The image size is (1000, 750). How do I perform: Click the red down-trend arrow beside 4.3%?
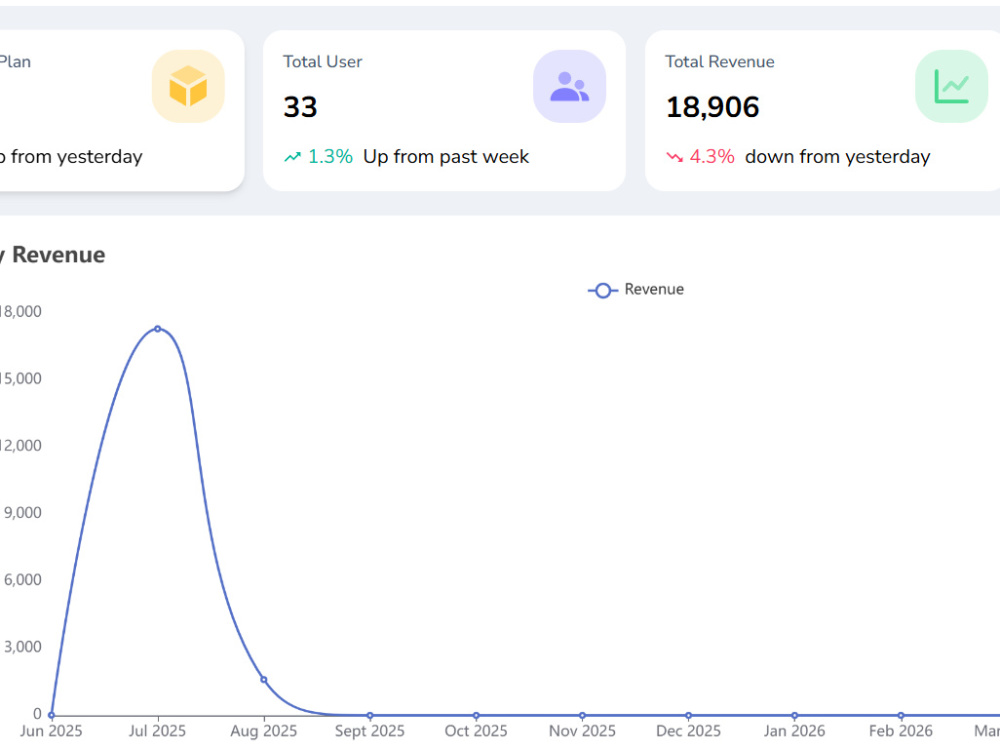[x=674, y=157]
